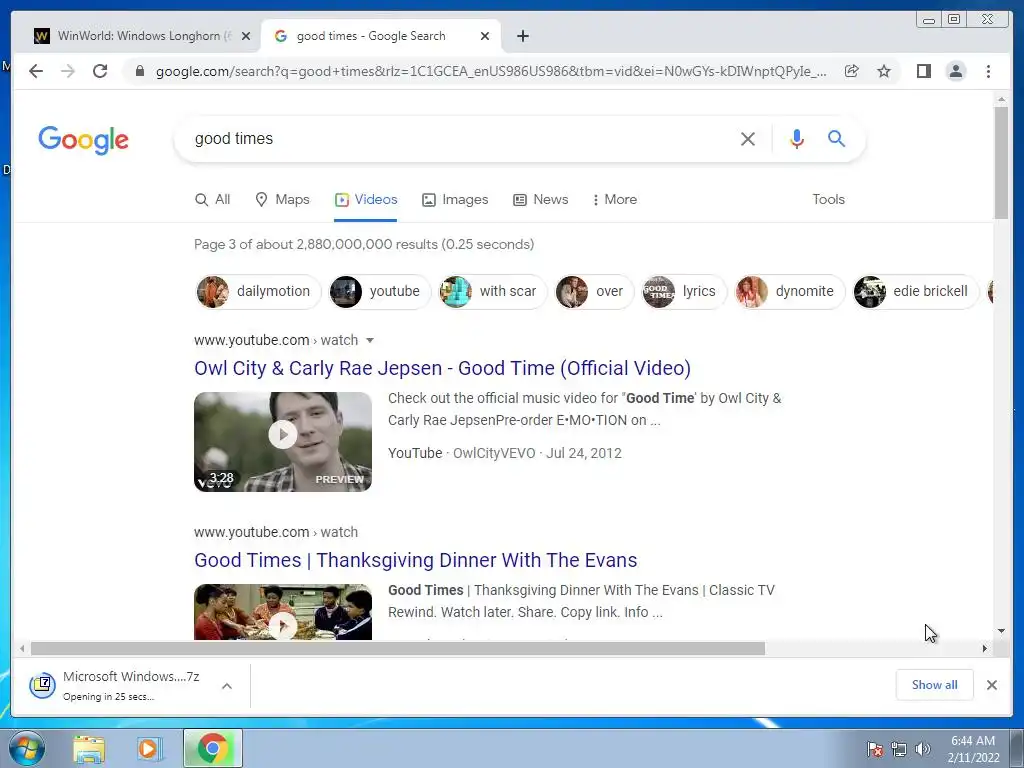
Task: Close the good times Google Search tab
Action: tap(485, 36)
